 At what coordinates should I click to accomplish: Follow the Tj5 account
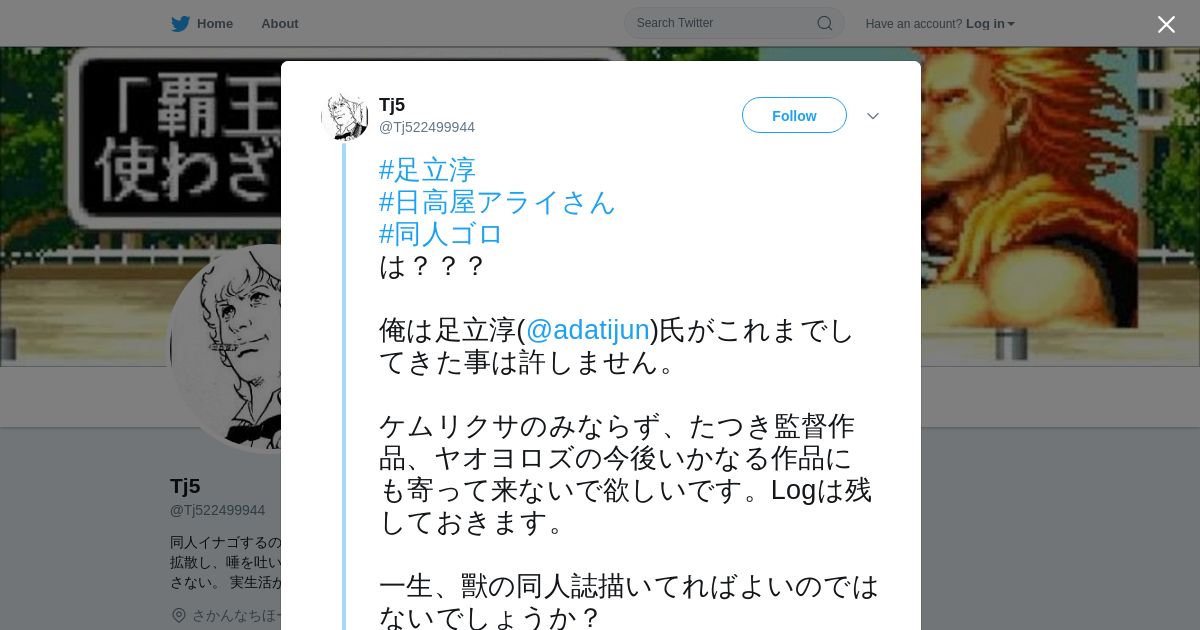point(794,115)
